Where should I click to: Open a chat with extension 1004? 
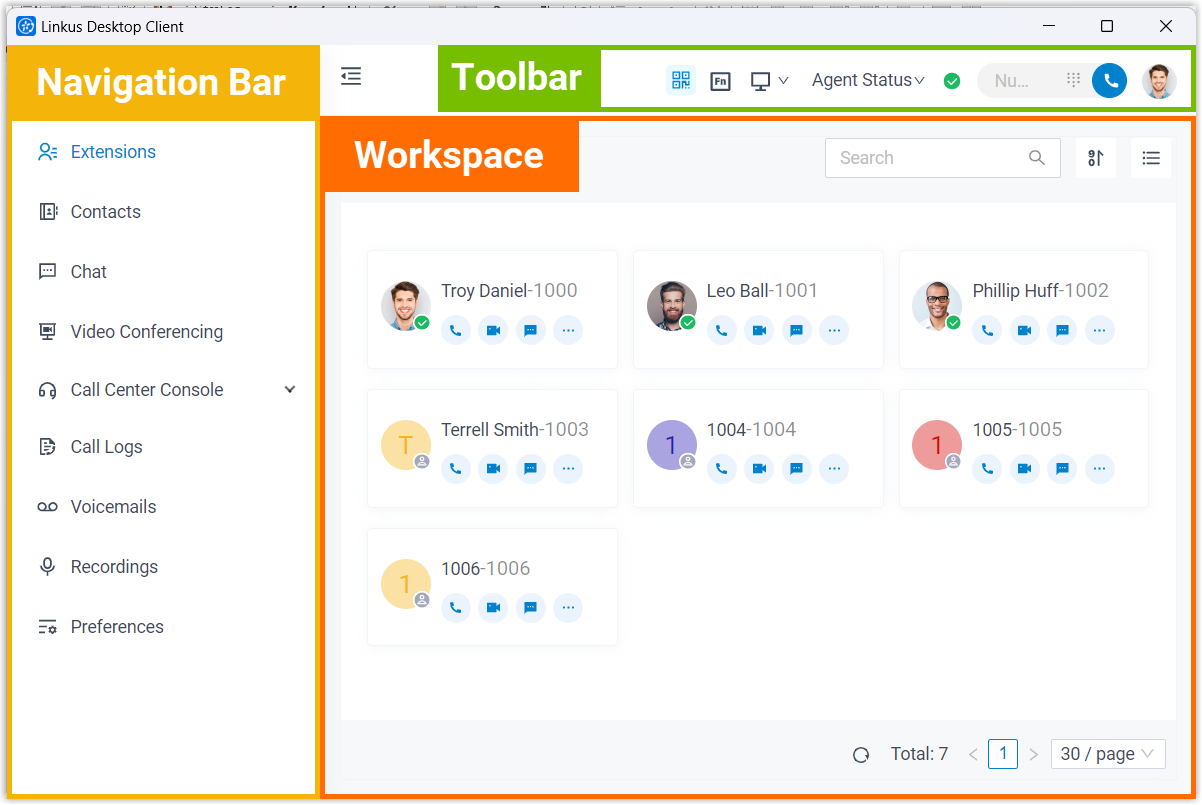(797, 468)
